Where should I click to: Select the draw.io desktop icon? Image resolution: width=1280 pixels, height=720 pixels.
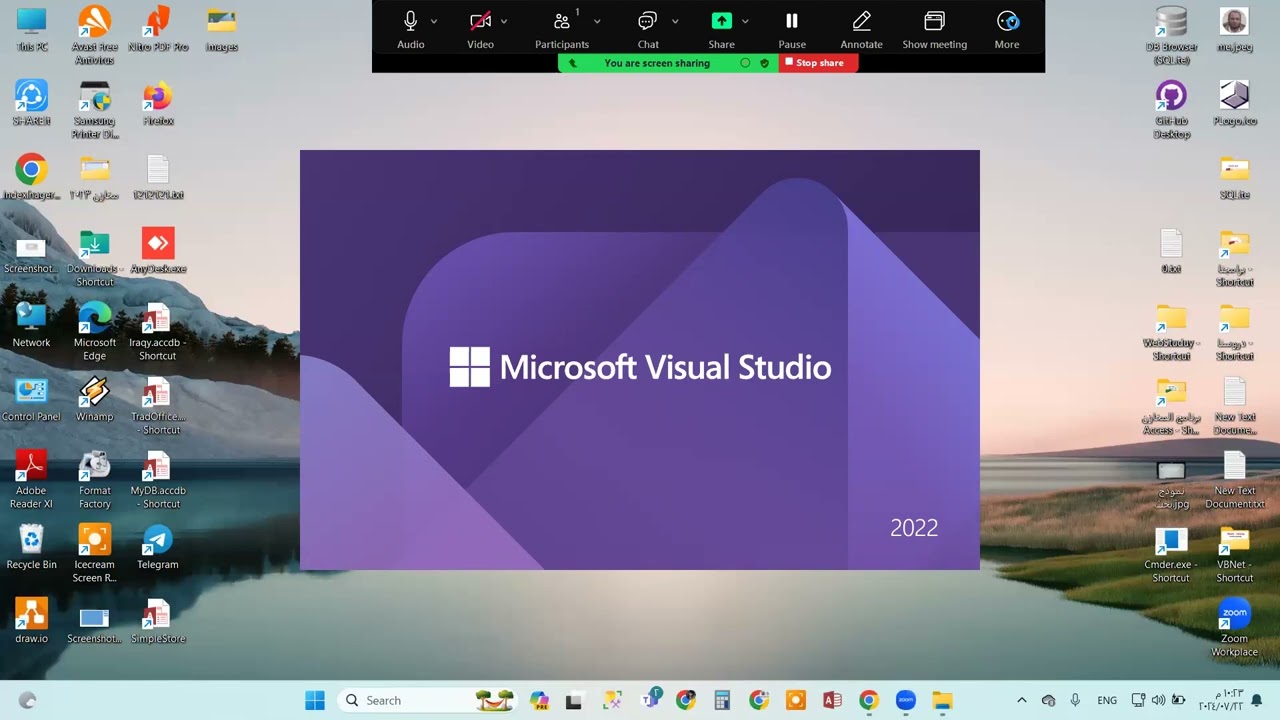point(31,622)
